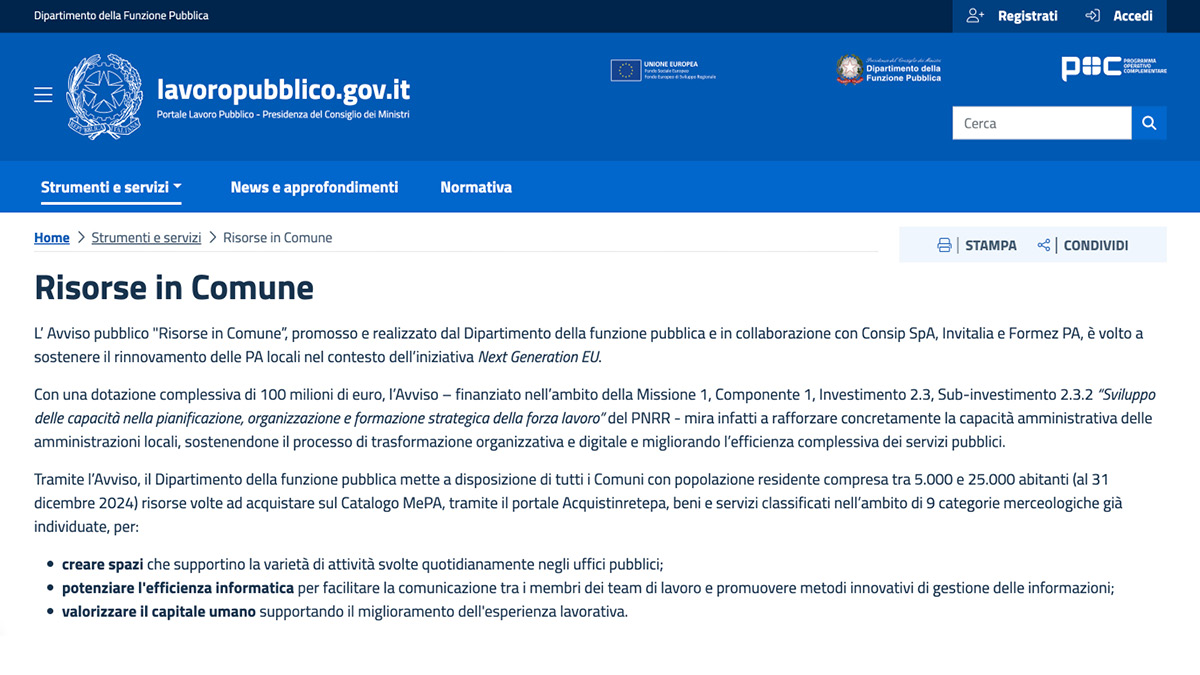
Task: Click the print icon next to STAMPA
Action: click(x=944, y=244)
